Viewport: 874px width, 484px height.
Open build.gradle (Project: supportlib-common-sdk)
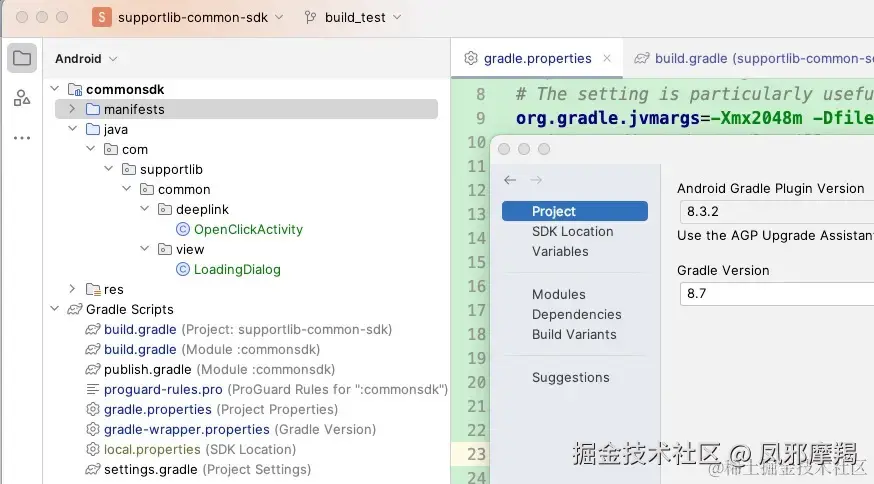tap(248, 330)
